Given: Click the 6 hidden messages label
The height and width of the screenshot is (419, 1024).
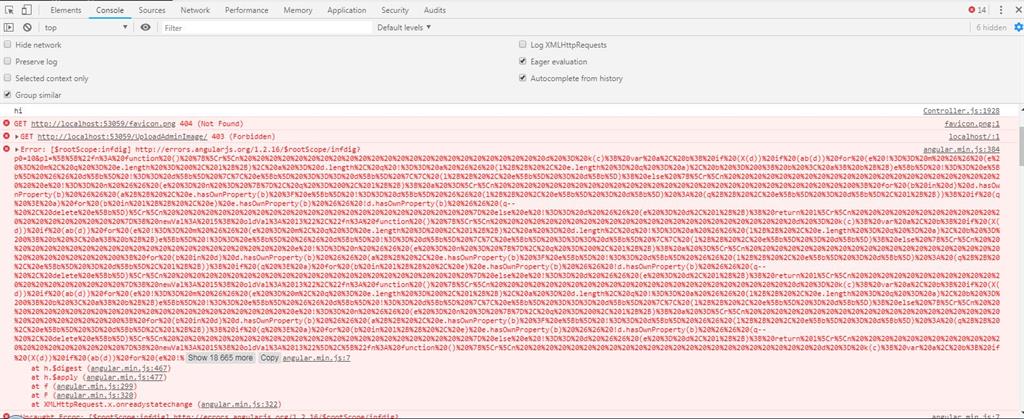Looking at the screenshot, I should pos(991,27).
